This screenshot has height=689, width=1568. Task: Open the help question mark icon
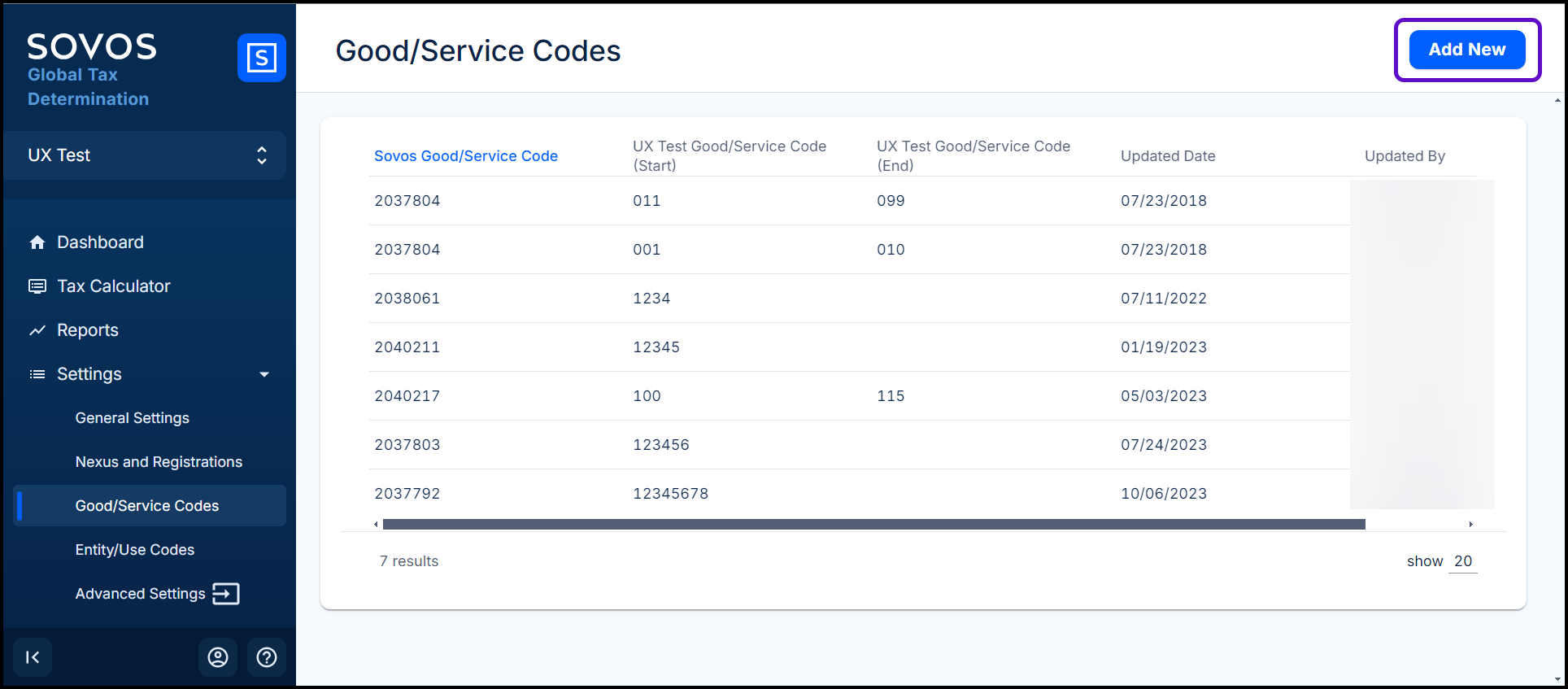(267, 657)
